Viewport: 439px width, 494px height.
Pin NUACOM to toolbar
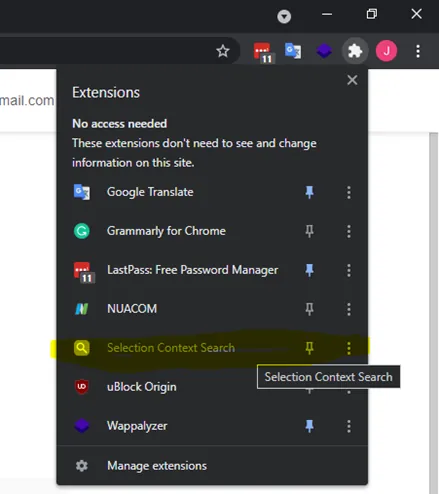point(309,309)
